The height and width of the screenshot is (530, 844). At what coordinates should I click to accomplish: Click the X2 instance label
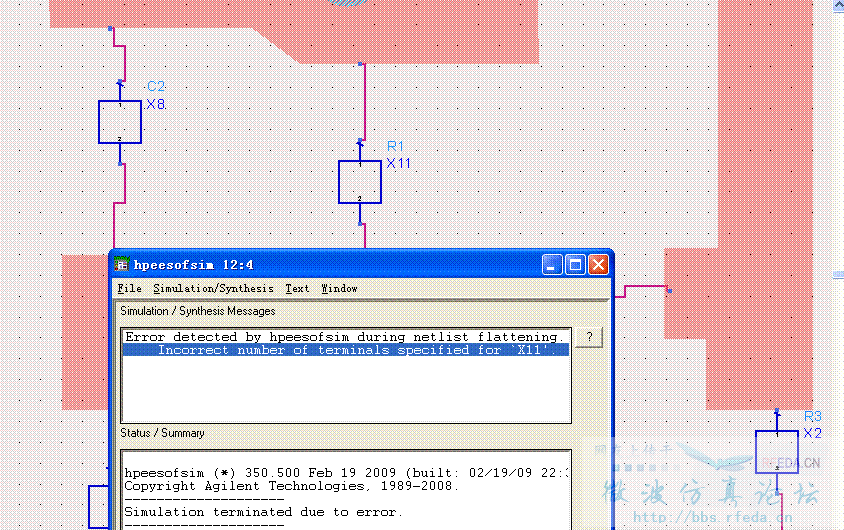[x=813, y=433]
